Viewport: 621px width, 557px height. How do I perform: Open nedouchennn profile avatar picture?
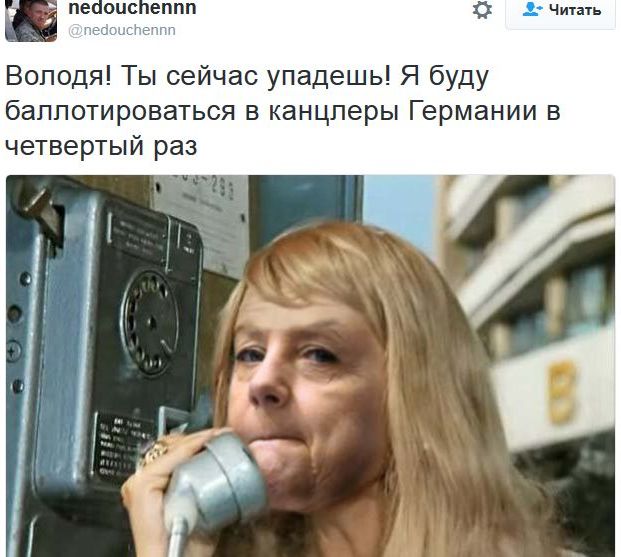tap(30, 20)
